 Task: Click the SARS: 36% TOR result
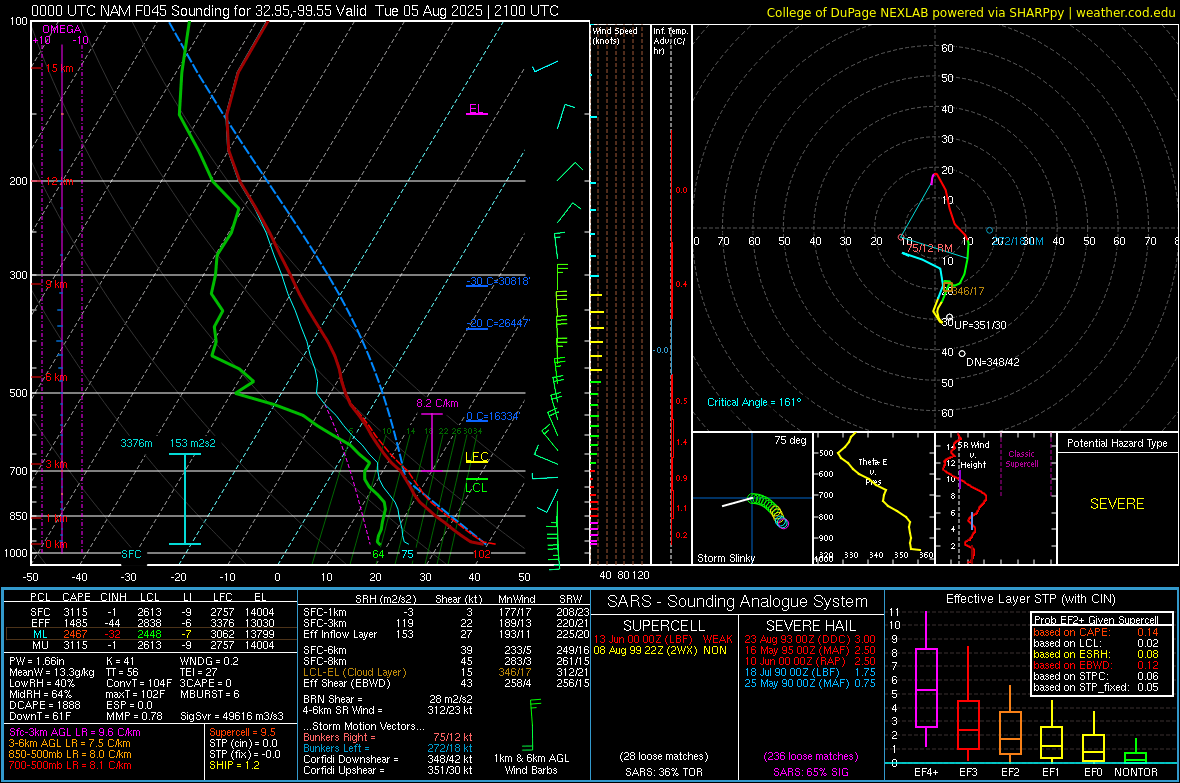tap(664, 772)
